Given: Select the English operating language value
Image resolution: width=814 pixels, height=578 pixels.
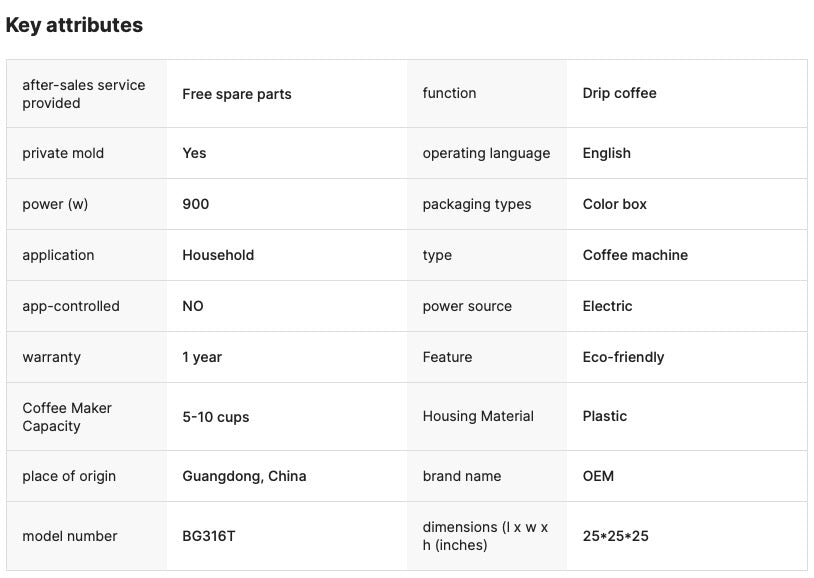Looking at the screenshot, I should (x=607, y=153).
